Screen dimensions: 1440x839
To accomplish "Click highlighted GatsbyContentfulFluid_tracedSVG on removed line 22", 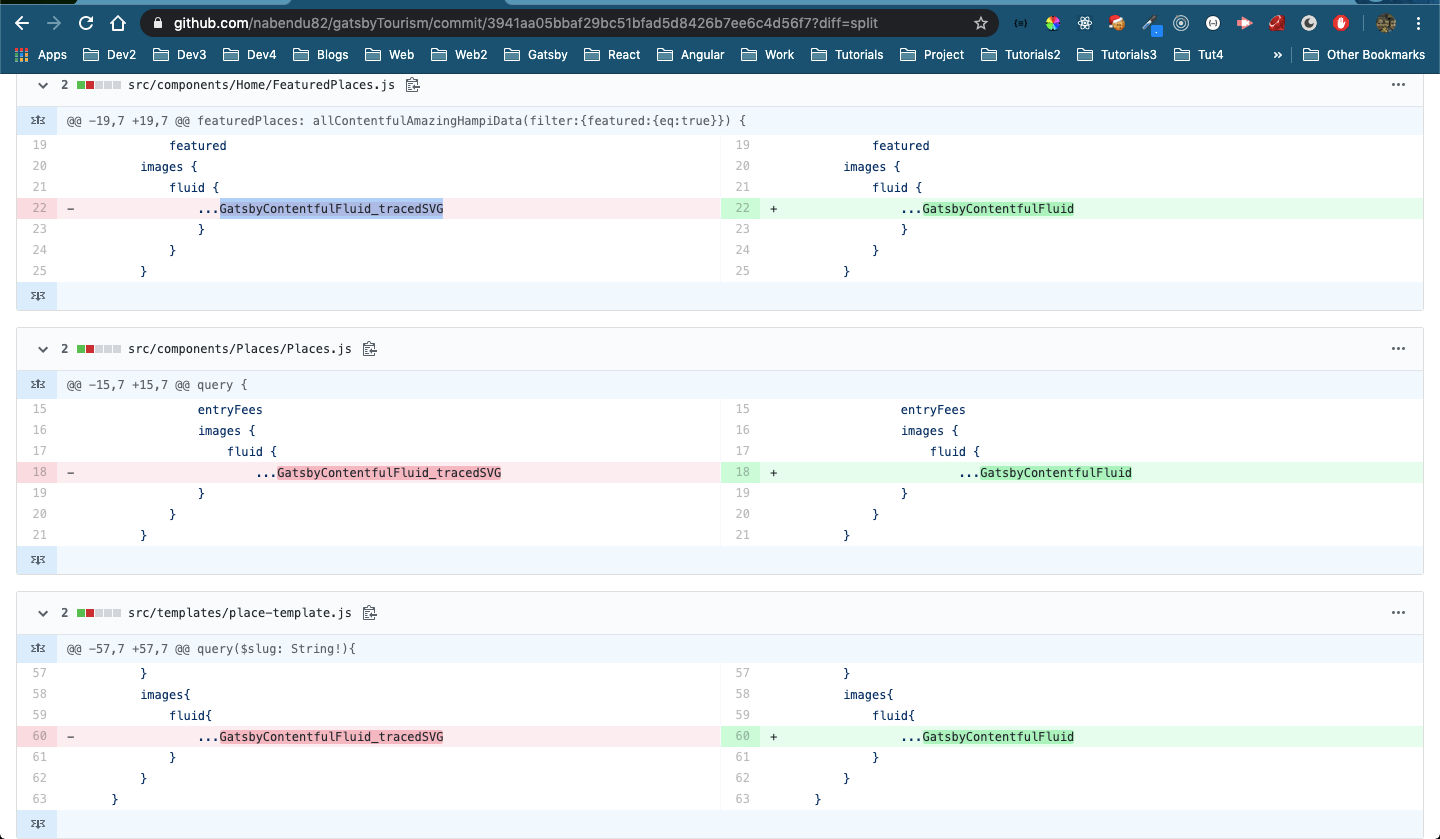I will 331,208.
